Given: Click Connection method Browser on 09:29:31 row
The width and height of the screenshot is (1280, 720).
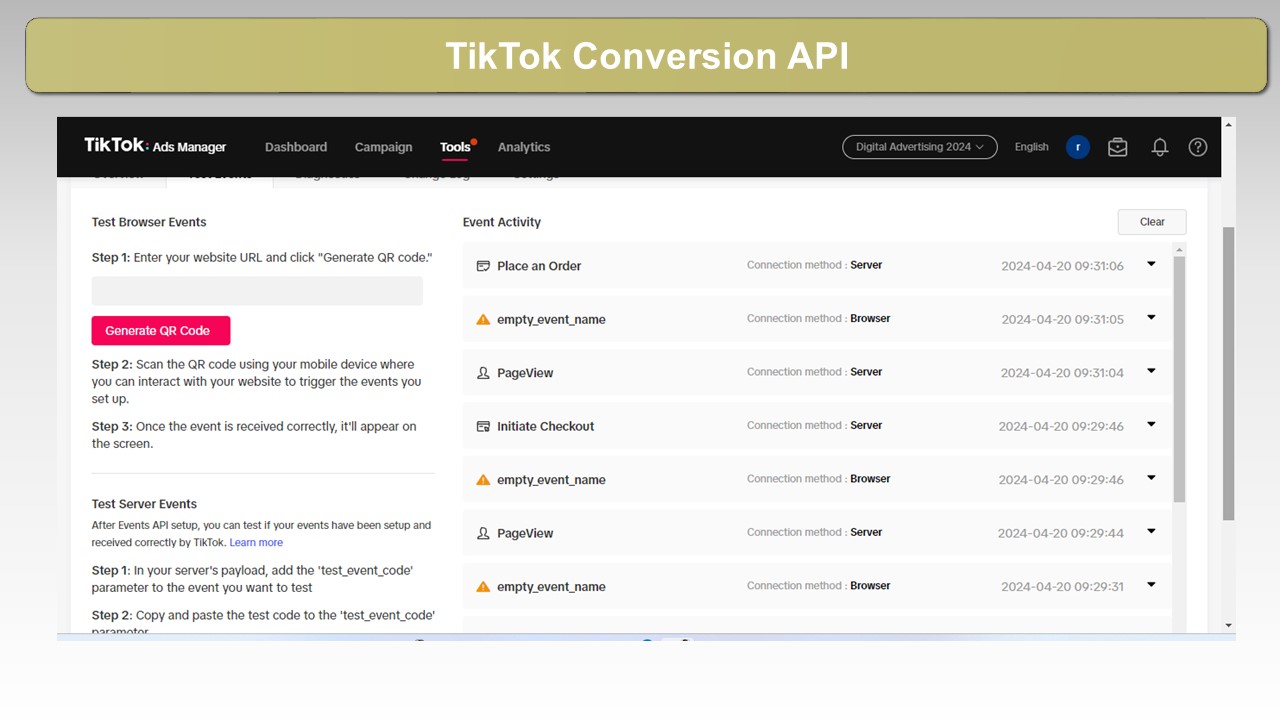Looking at the screenshot, I should tap(818, 585).
